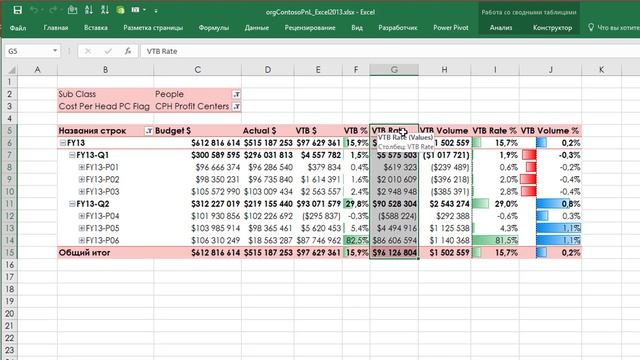This screenshot has width=640, height=360.
Task: Collapse the FY13-Q2 group
Action: (x=72, y=204)
